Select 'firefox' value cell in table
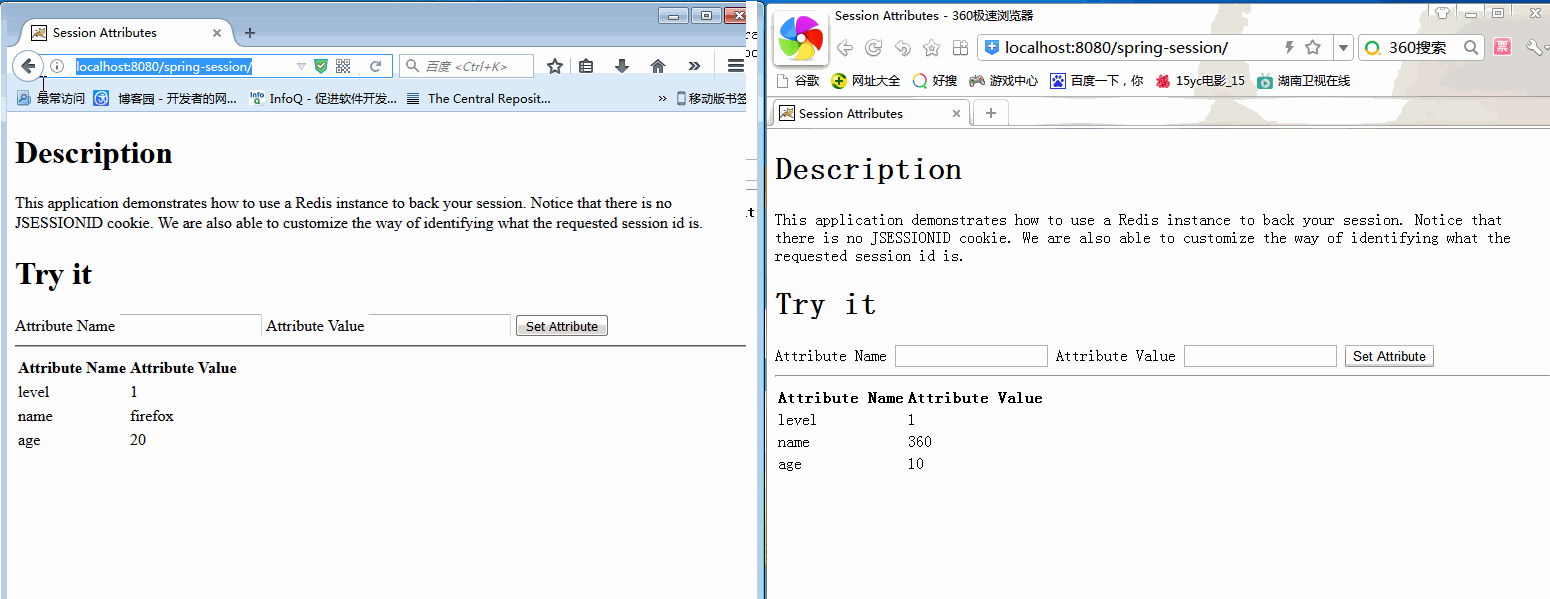Screen dimensions: 1550x599 (152, 416)
